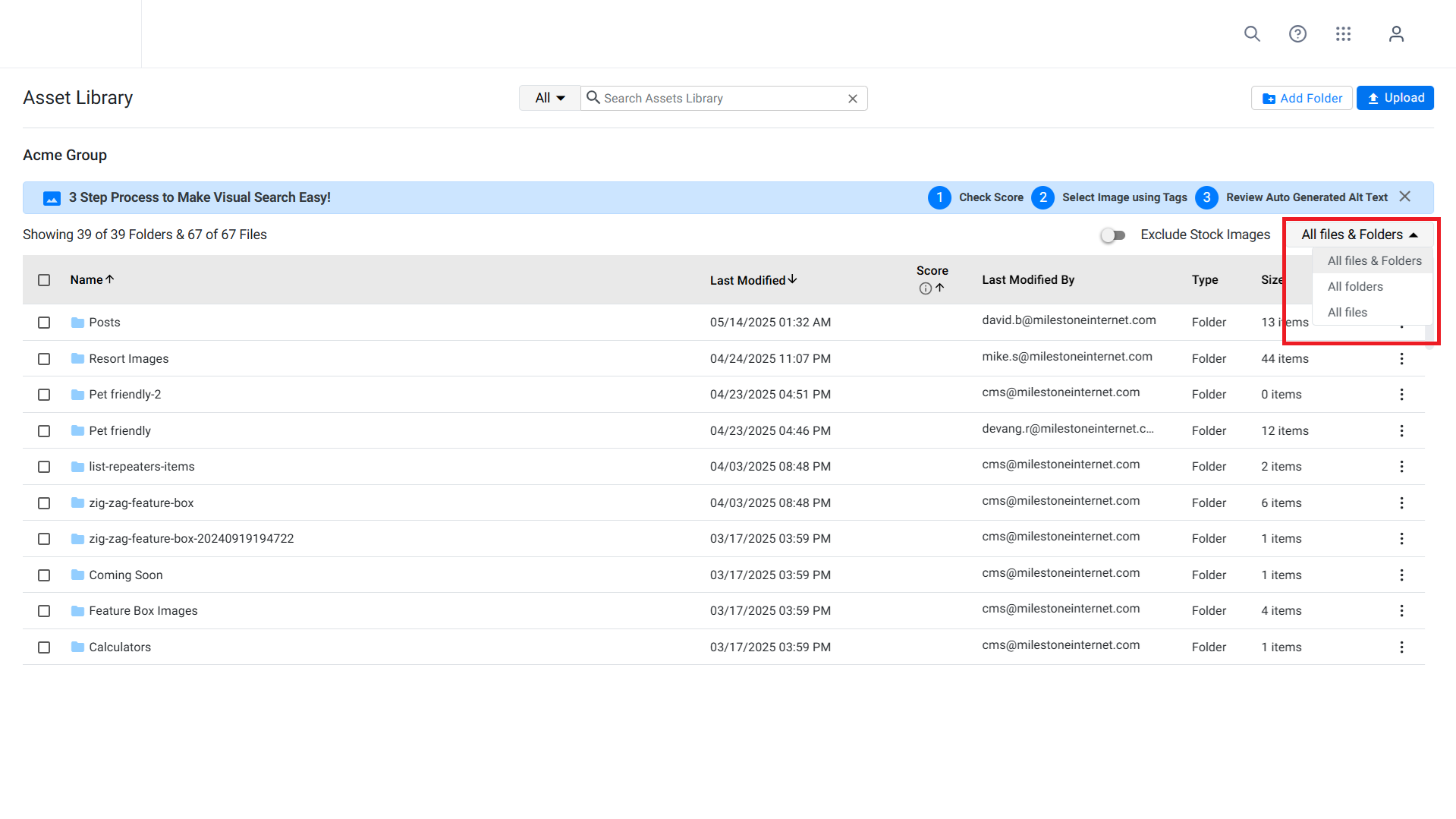Open the help question mark icon
1456x819 pixels.
coord(1297,34)
